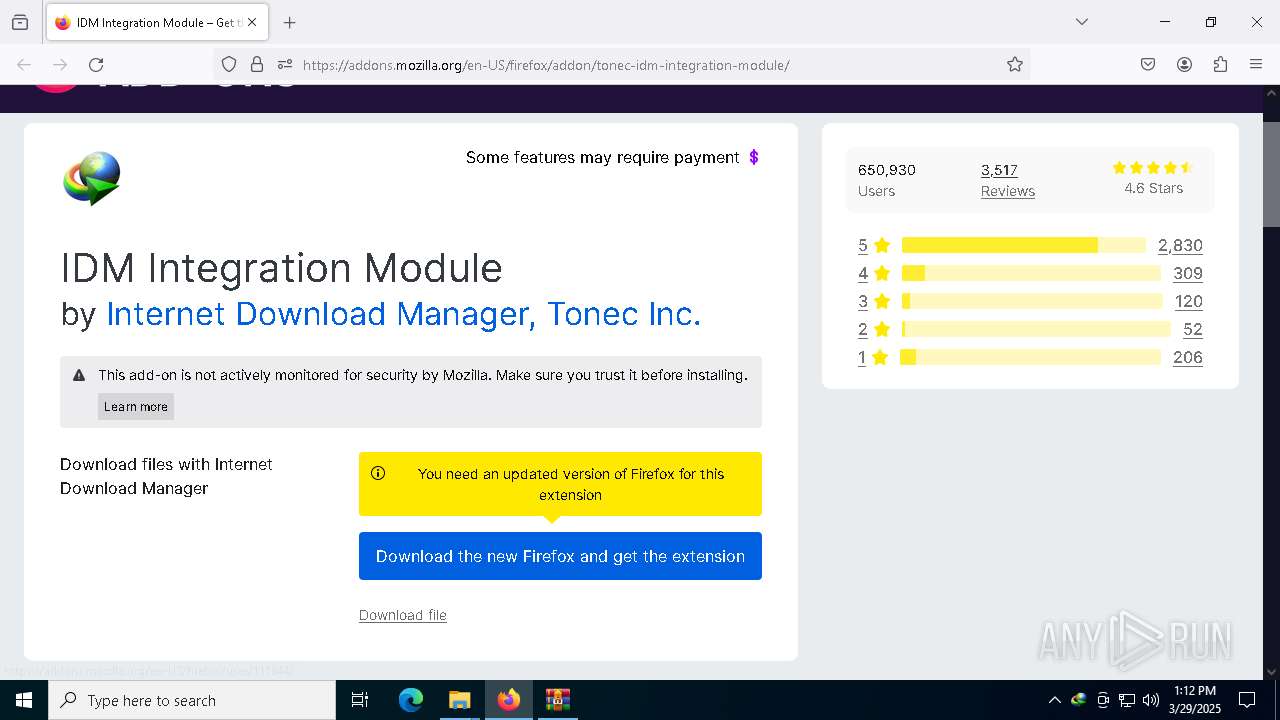The image size is (1280, 720).
Task: Open tracking protection shield icon
Action: point(229,64)
